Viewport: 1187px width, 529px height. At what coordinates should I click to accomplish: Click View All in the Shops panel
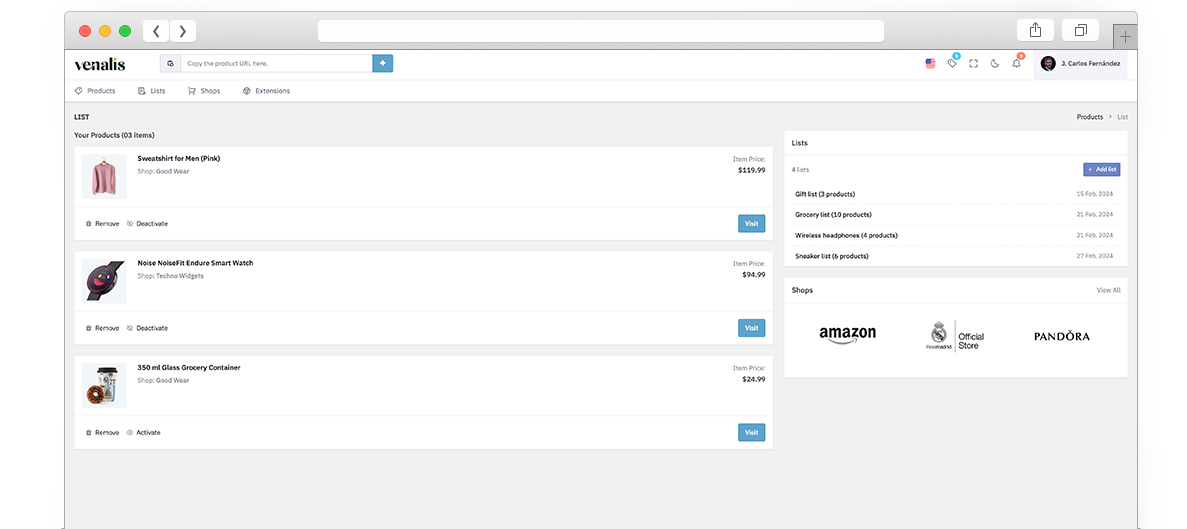tap(1108, 290)
